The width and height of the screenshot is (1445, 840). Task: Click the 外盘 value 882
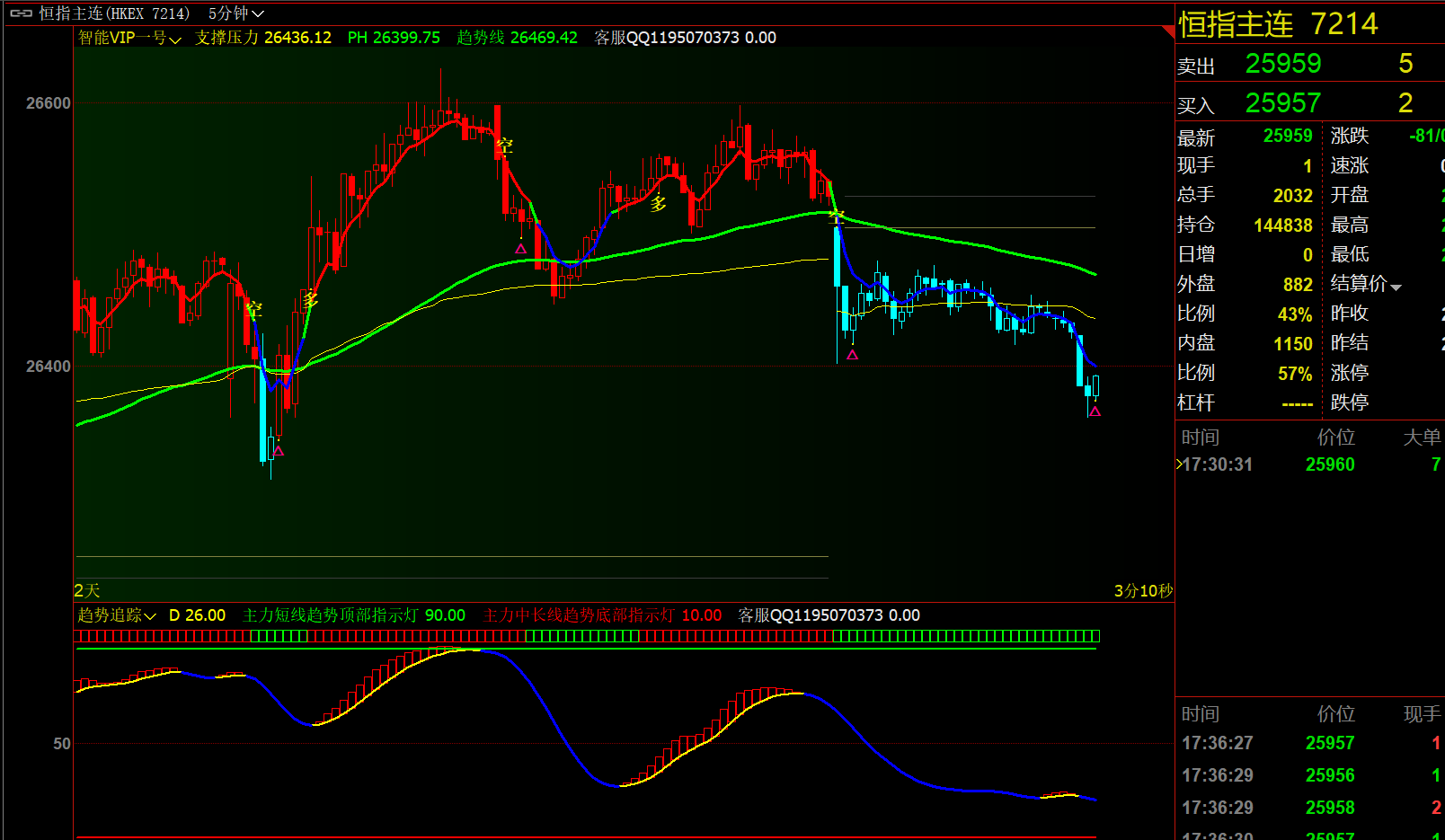1298,285
